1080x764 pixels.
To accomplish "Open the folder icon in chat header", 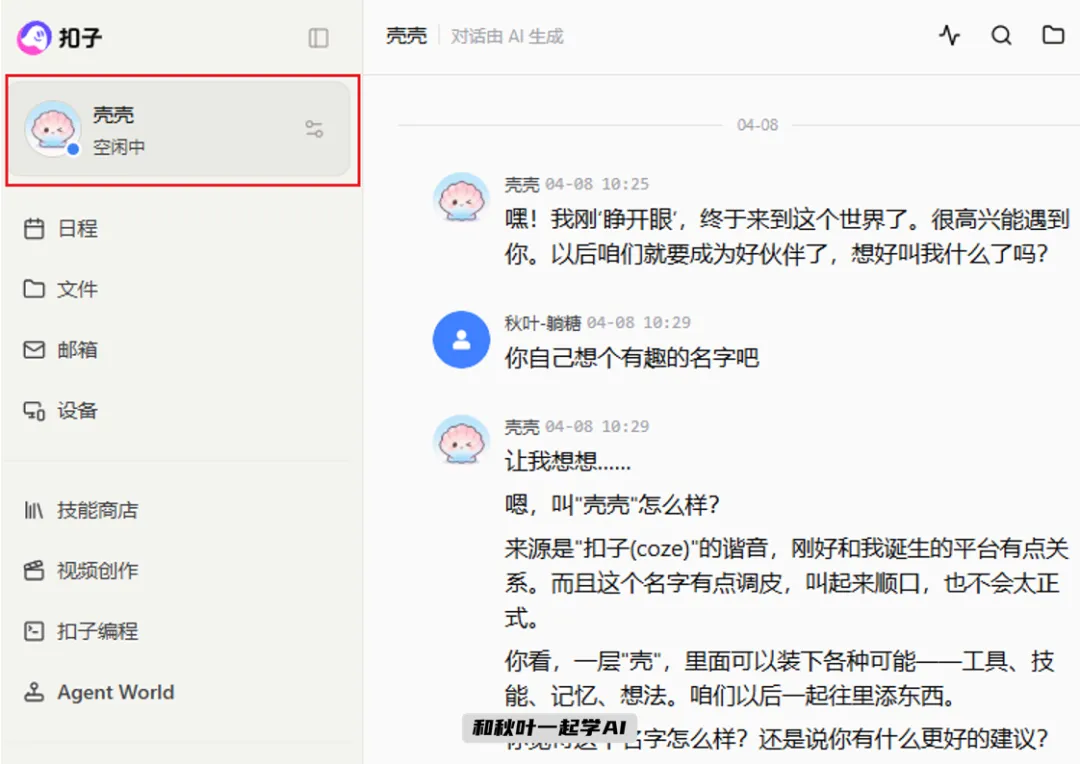I will [x=1053, y=34].
